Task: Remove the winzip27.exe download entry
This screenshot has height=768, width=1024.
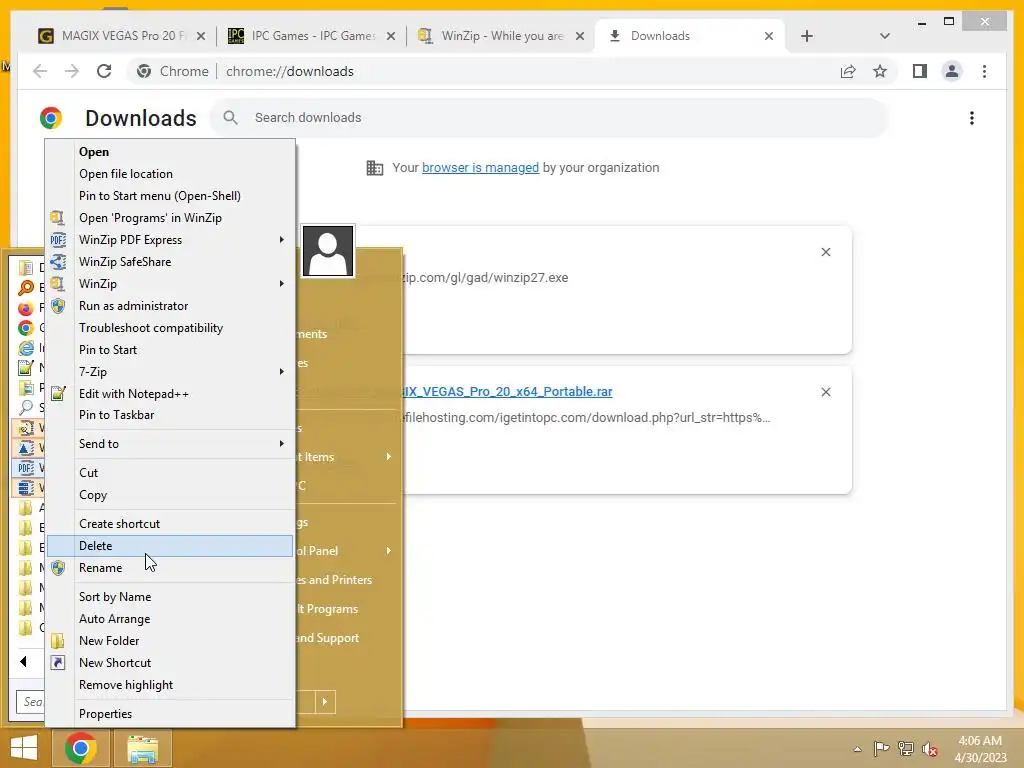Action: [x=825, y=252]
